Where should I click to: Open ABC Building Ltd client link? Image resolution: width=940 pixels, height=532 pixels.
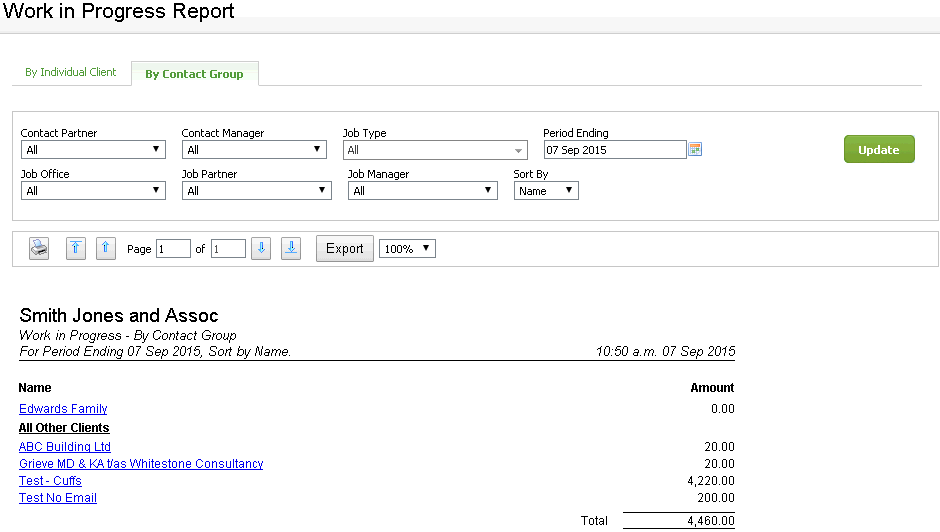(x=65, y=447)
